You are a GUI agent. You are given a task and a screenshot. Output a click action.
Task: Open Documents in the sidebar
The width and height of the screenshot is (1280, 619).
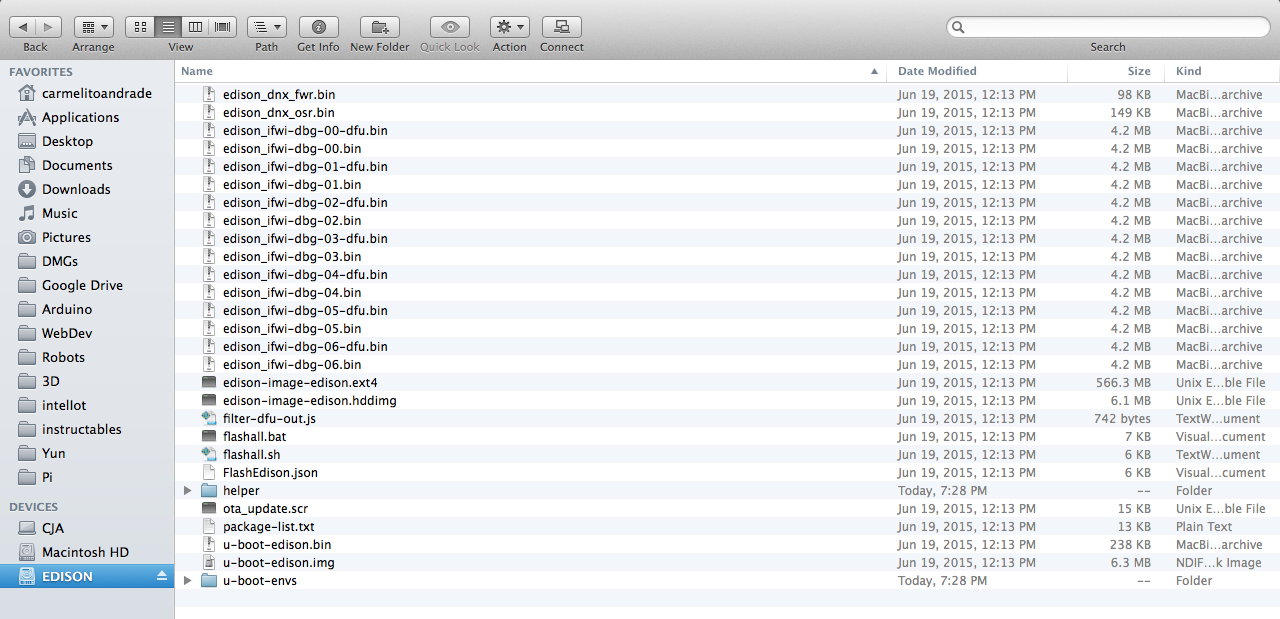[x=77, y=165]
